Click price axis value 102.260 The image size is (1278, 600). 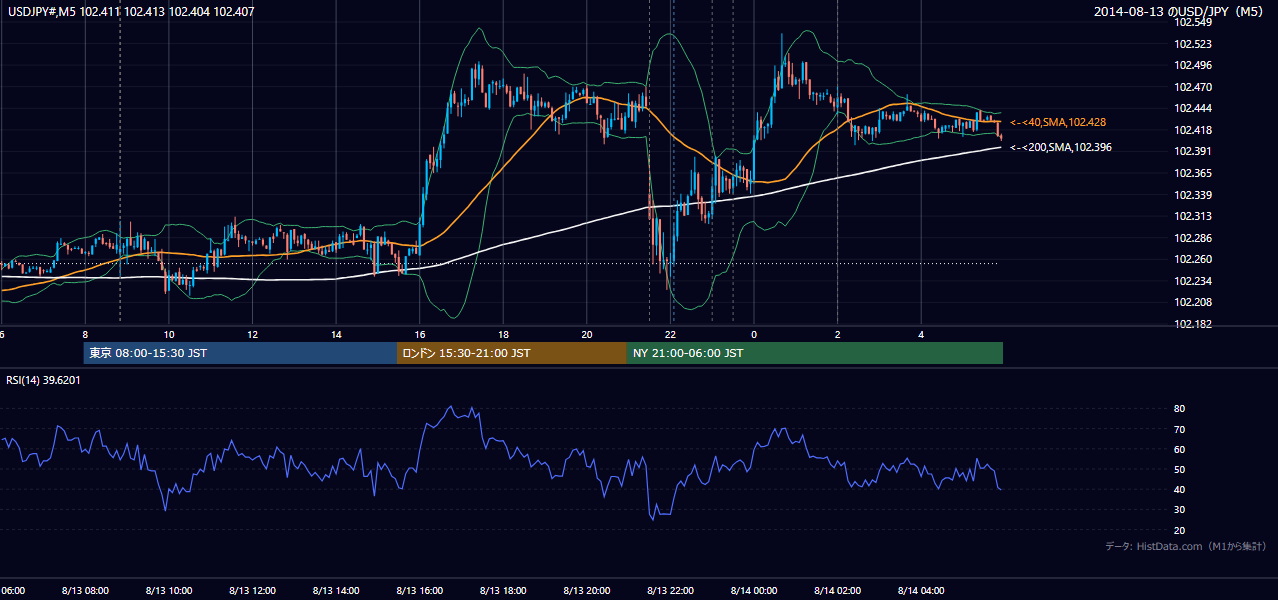pyautogui.click(x=1192, y=259)
